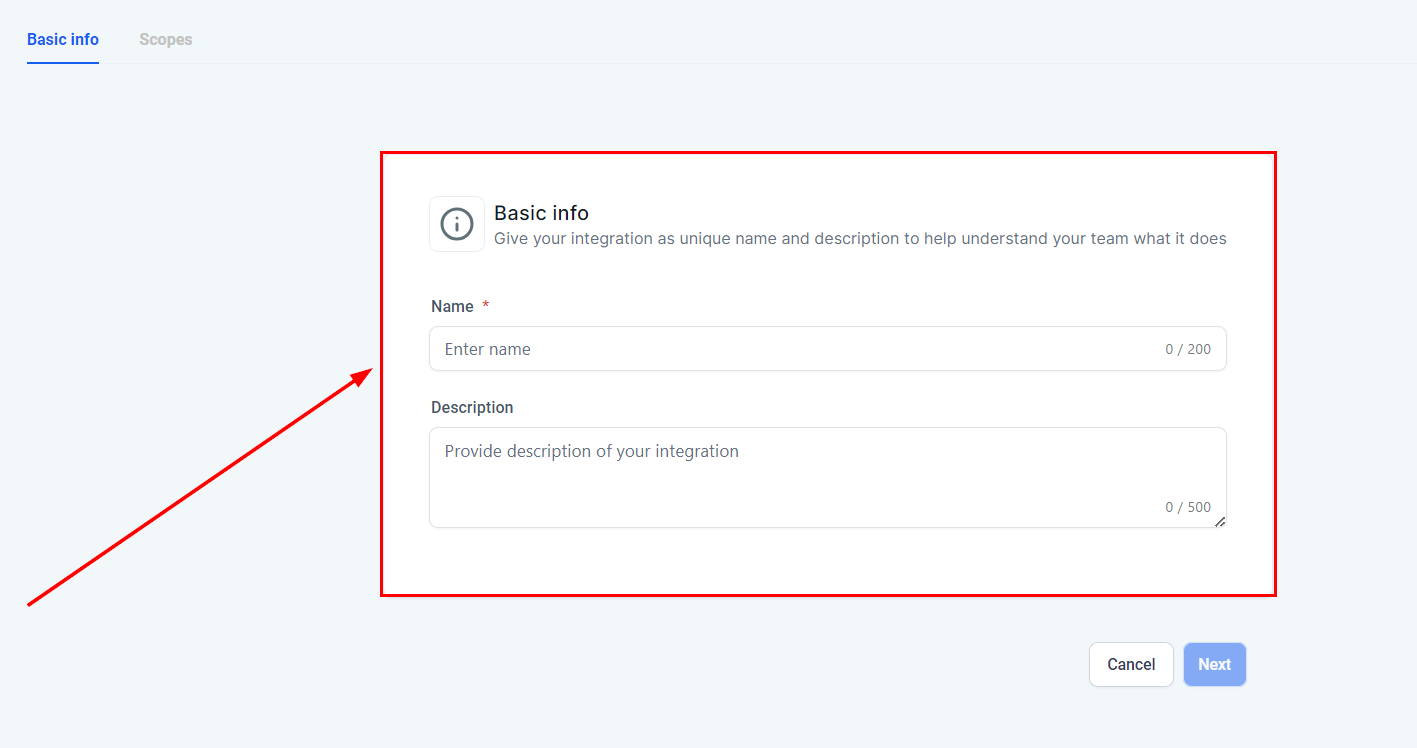Click the textarea resize handle
This screenshot has height=748, width=1417.
1220,521
